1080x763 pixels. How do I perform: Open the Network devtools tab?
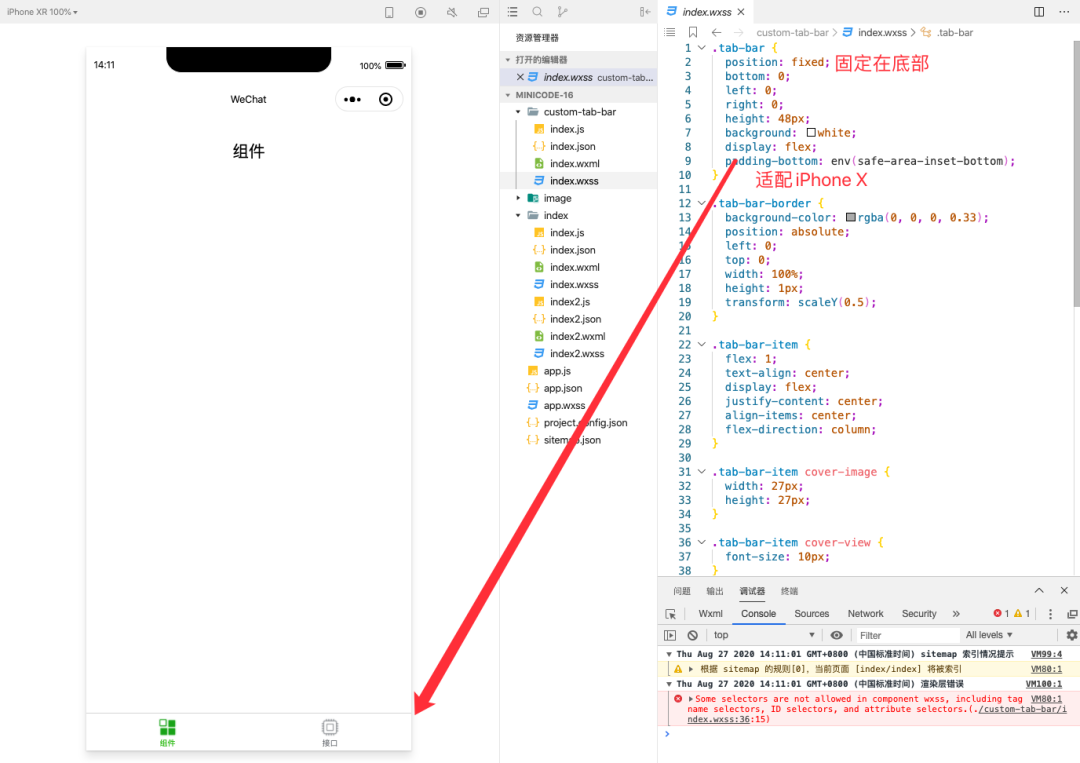point(865,614)
